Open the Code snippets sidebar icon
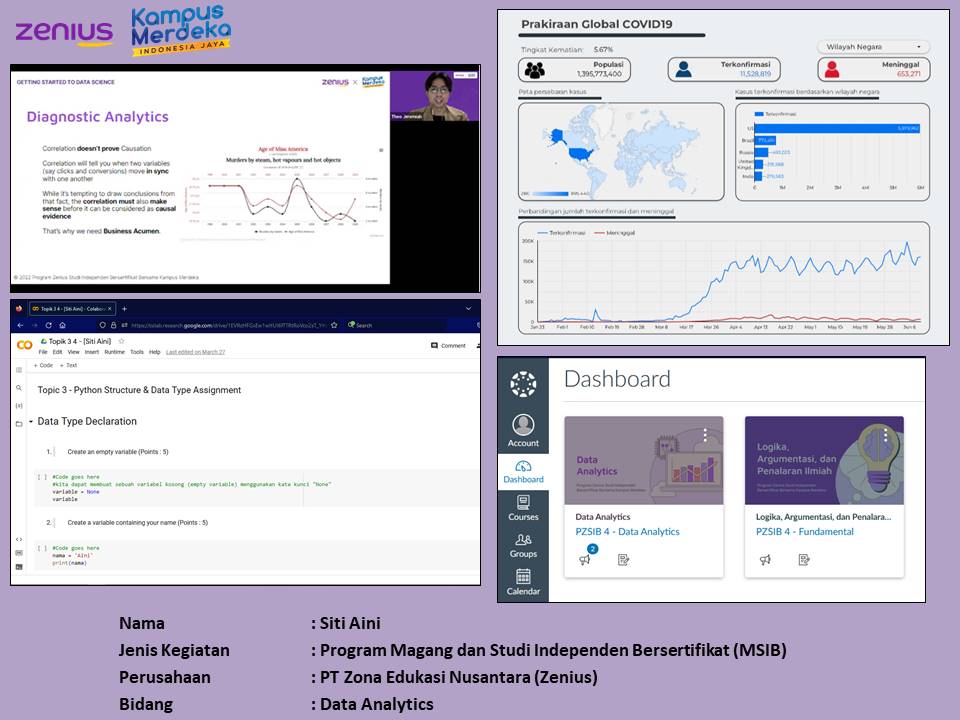This screenshot has height=720, width=960. tap(19, 539)
